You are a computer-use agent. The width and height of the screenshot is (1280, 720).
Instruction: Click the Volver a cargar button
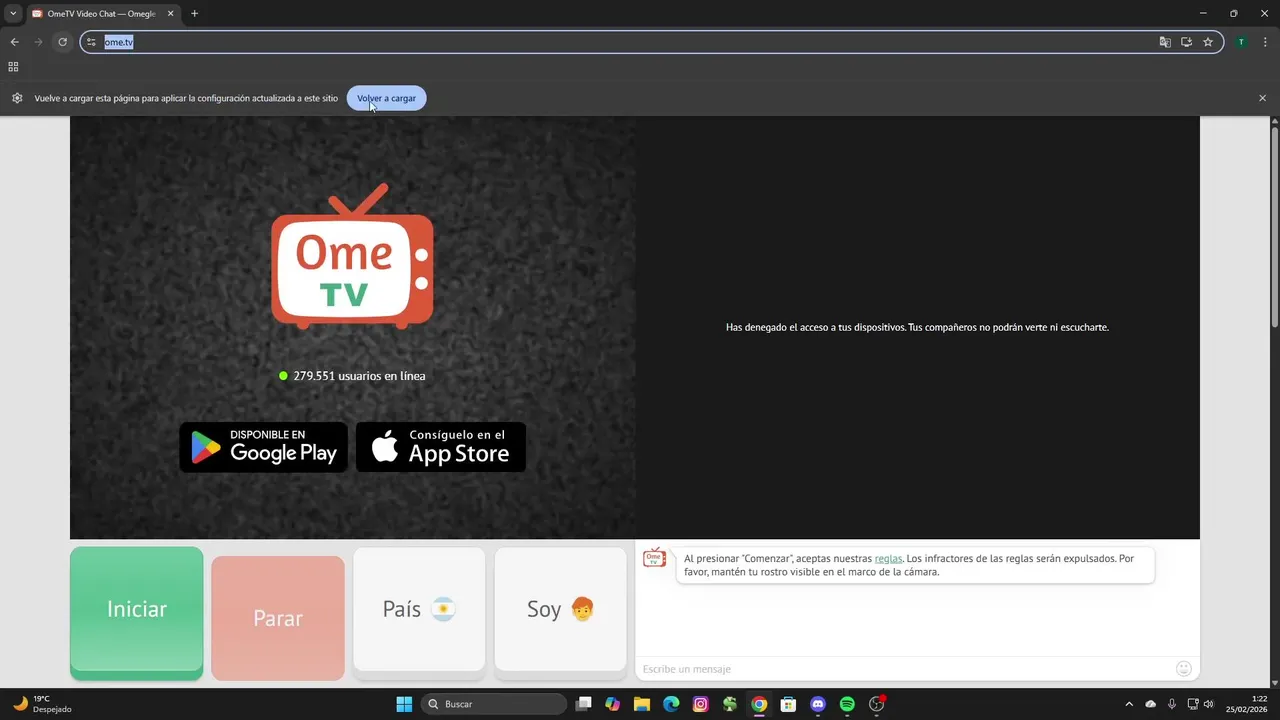(x=386, y=98)
